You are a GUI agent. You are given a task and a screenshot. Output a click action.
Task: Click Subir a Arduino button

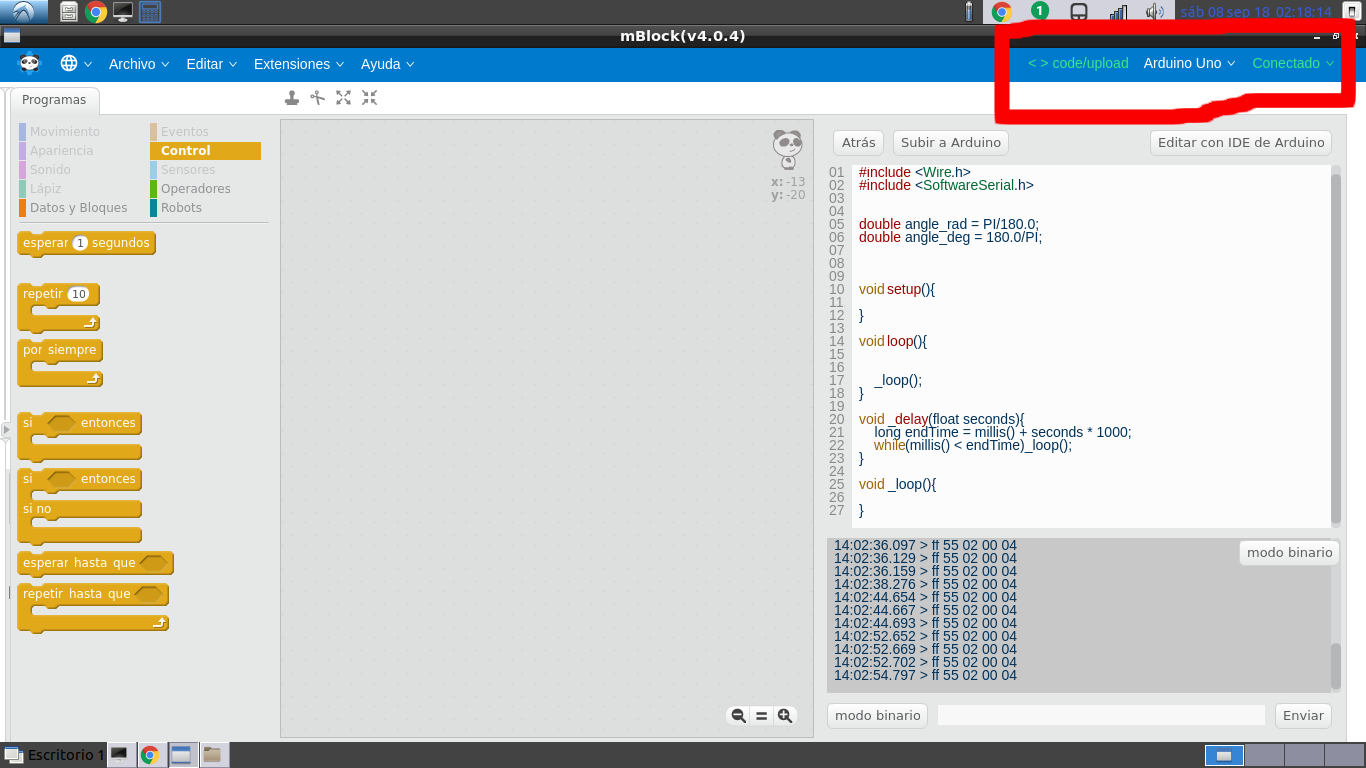tap(951, 142)
